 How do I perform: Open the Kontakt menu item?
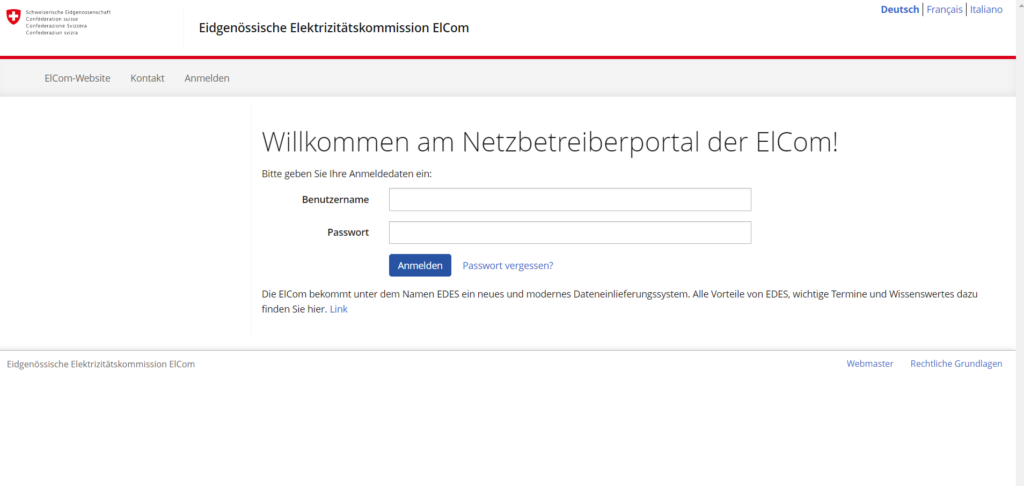pos(148,78)
